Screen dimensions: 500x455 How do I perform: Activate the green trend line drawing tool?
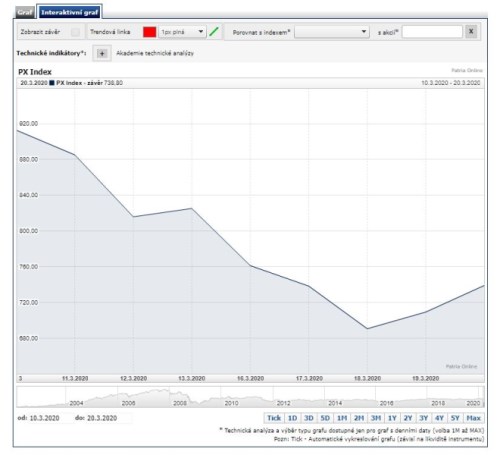214,32
